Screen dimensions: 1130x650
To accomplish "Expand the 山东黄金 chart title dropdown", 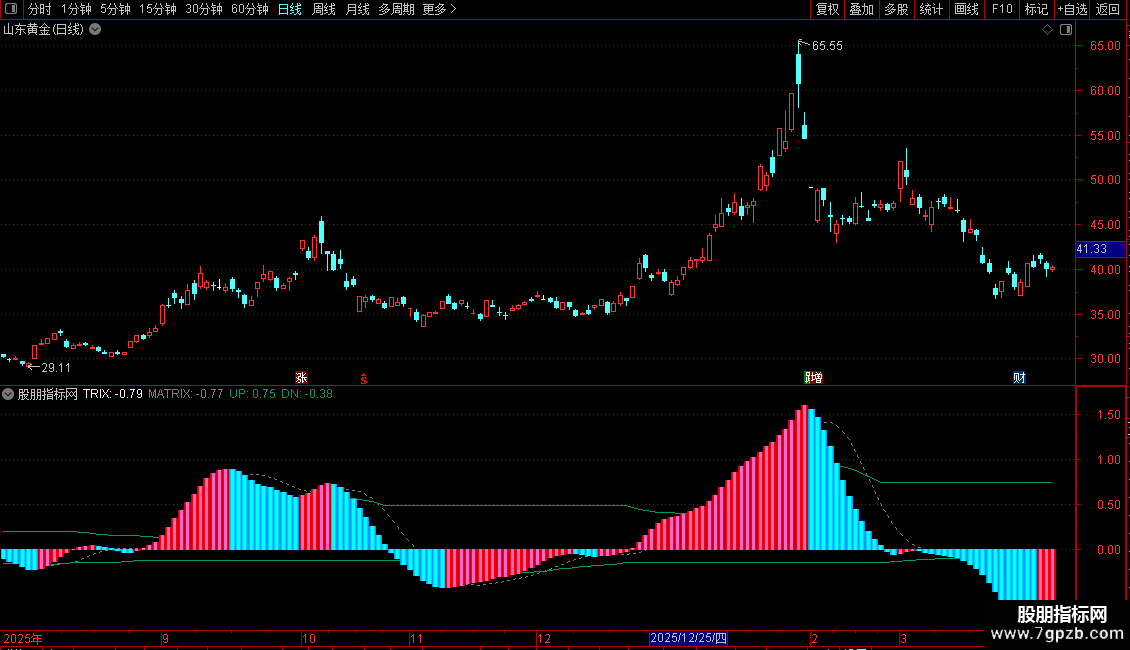I will point(95,30).
